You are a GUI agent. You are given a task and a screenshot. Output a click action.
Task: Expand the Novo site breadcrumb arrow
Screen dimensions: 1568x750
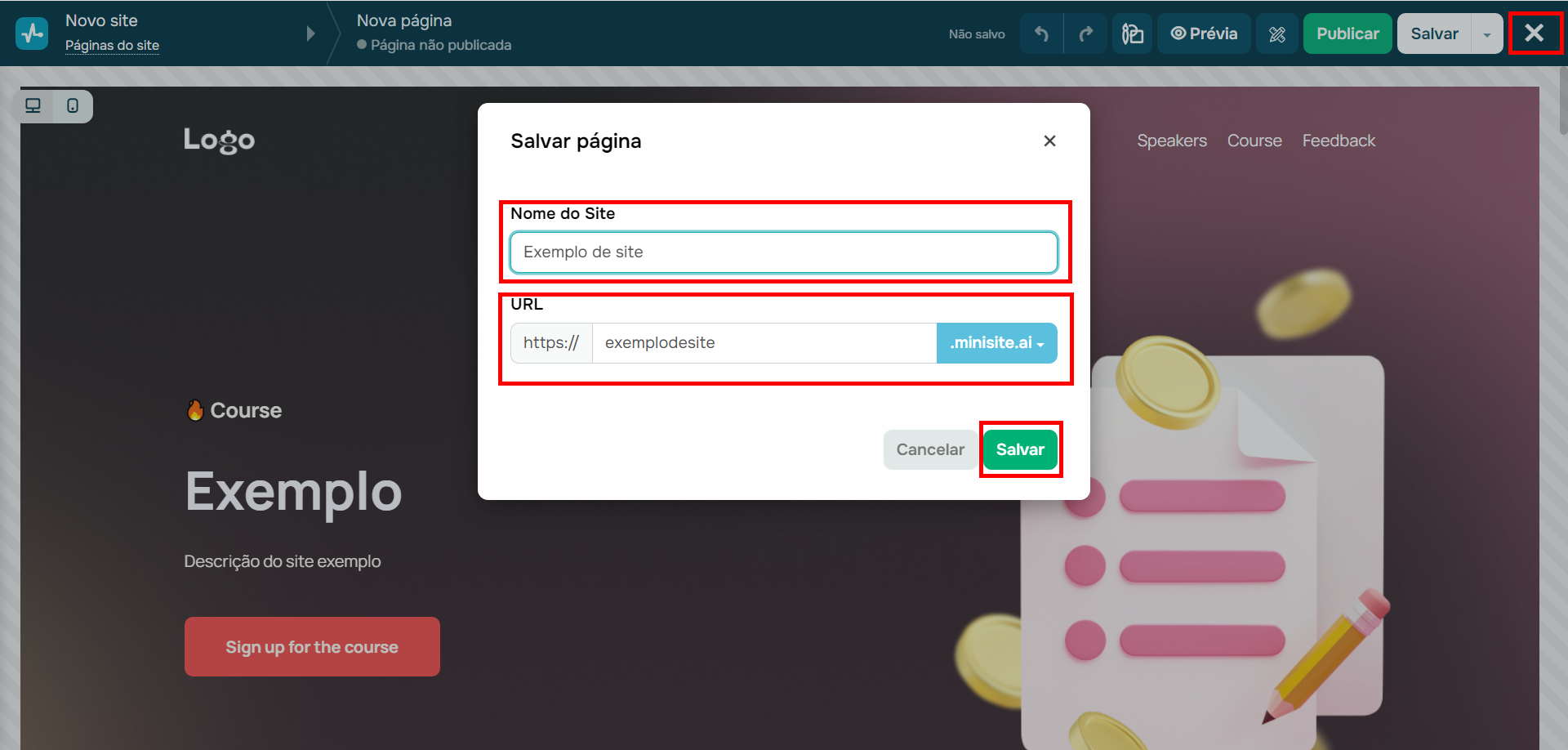point(310,33)
